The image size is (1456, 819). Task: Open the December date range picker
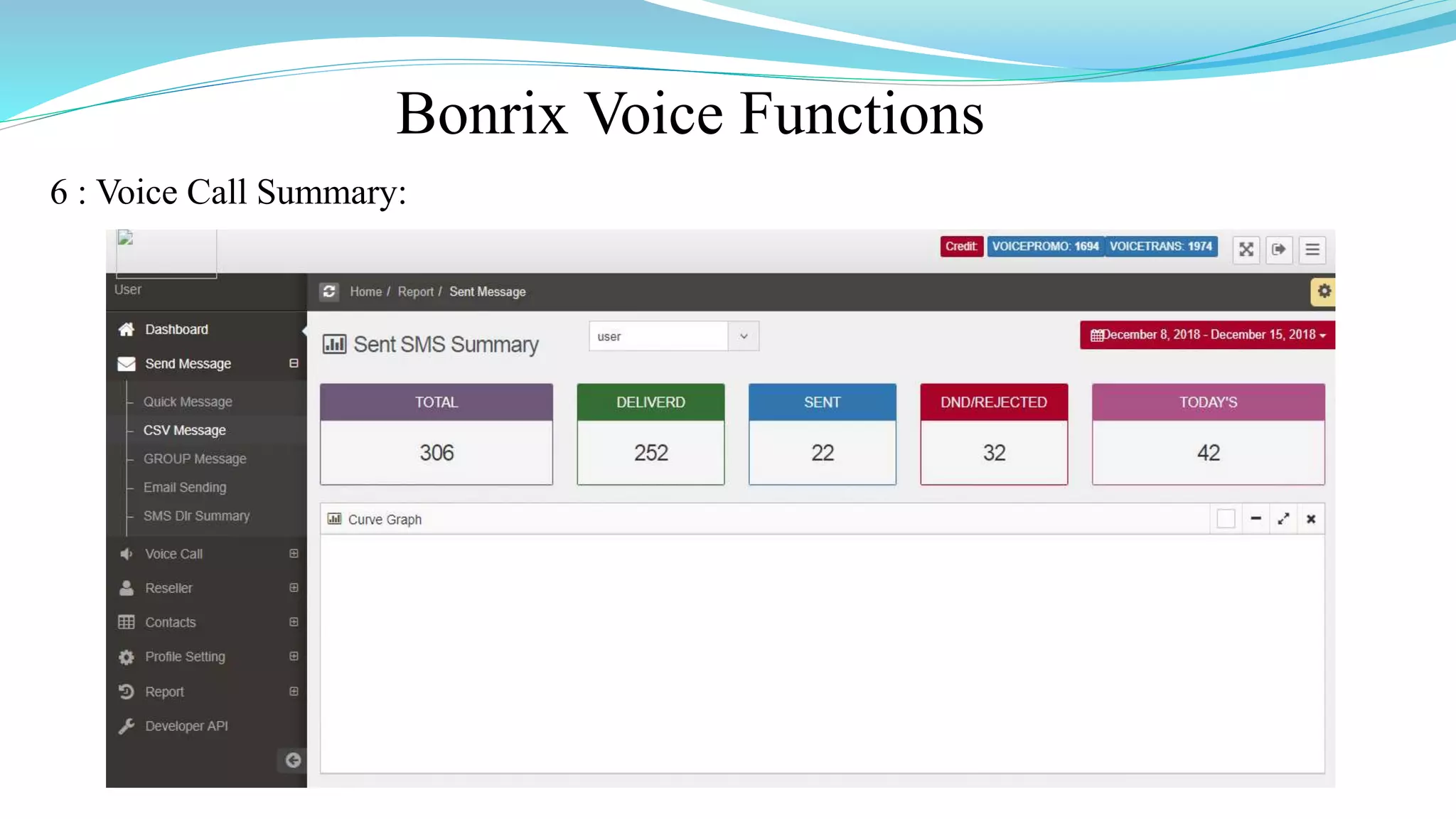1207,335
